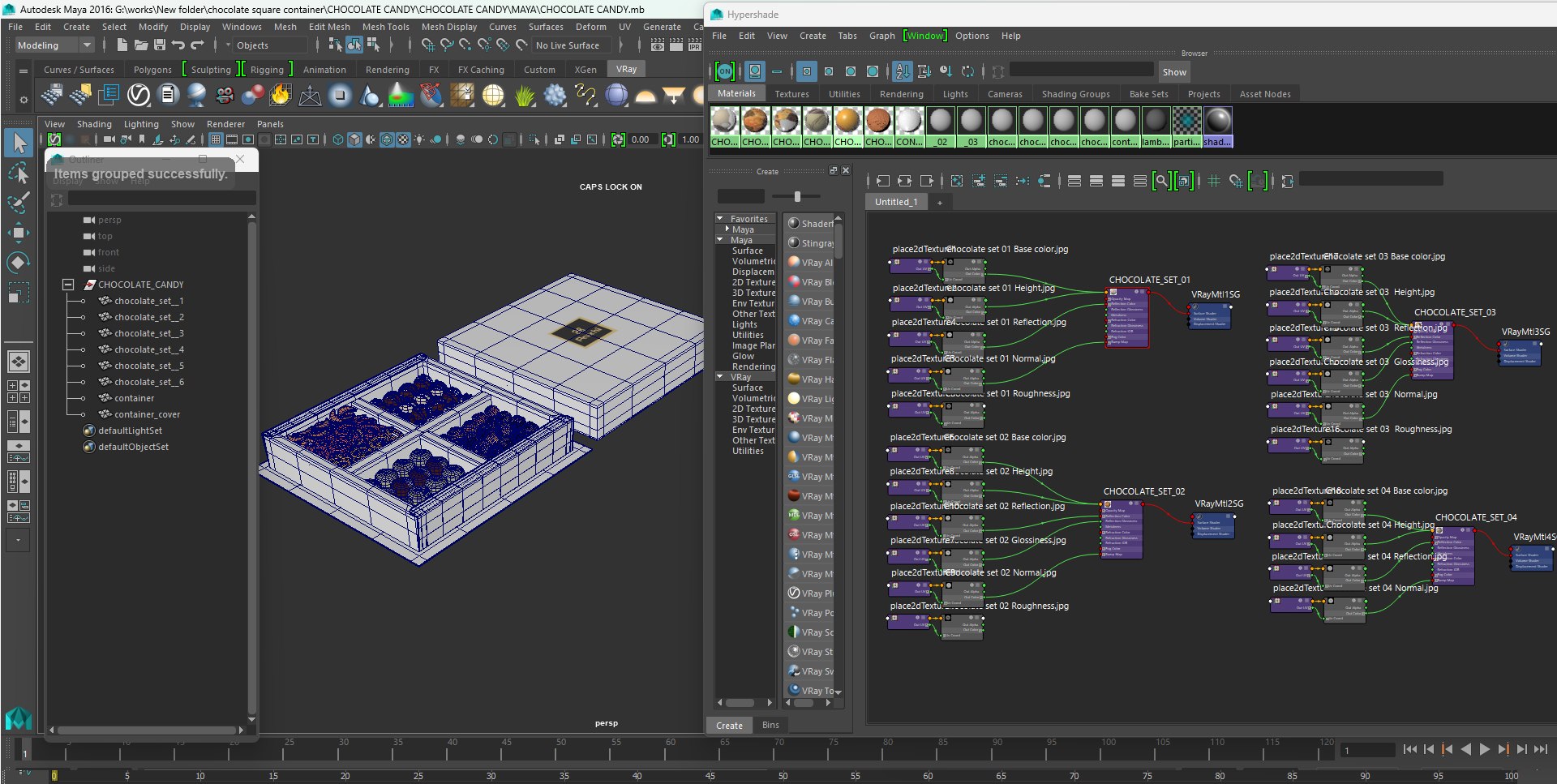Collapse the Favorites section in Create panel
Screen dimensions: 1557x784
click(719, 219)
